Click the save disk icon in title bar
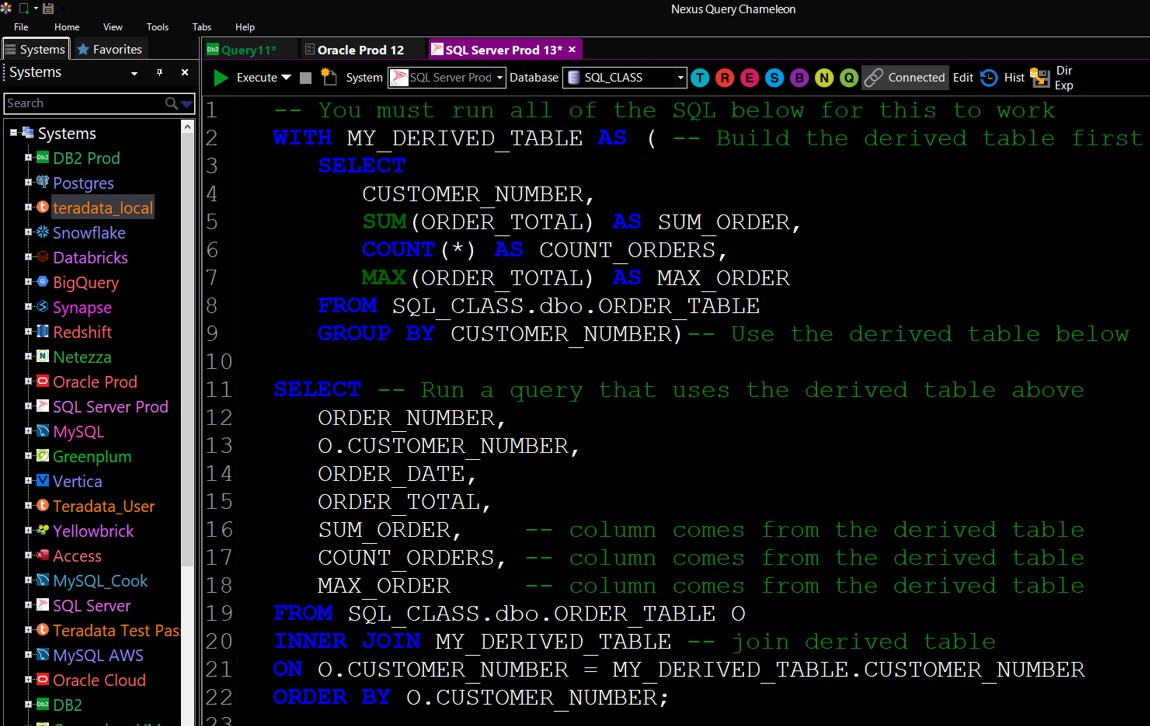This screenshot has width=1150, height=726. pos(48,8)
